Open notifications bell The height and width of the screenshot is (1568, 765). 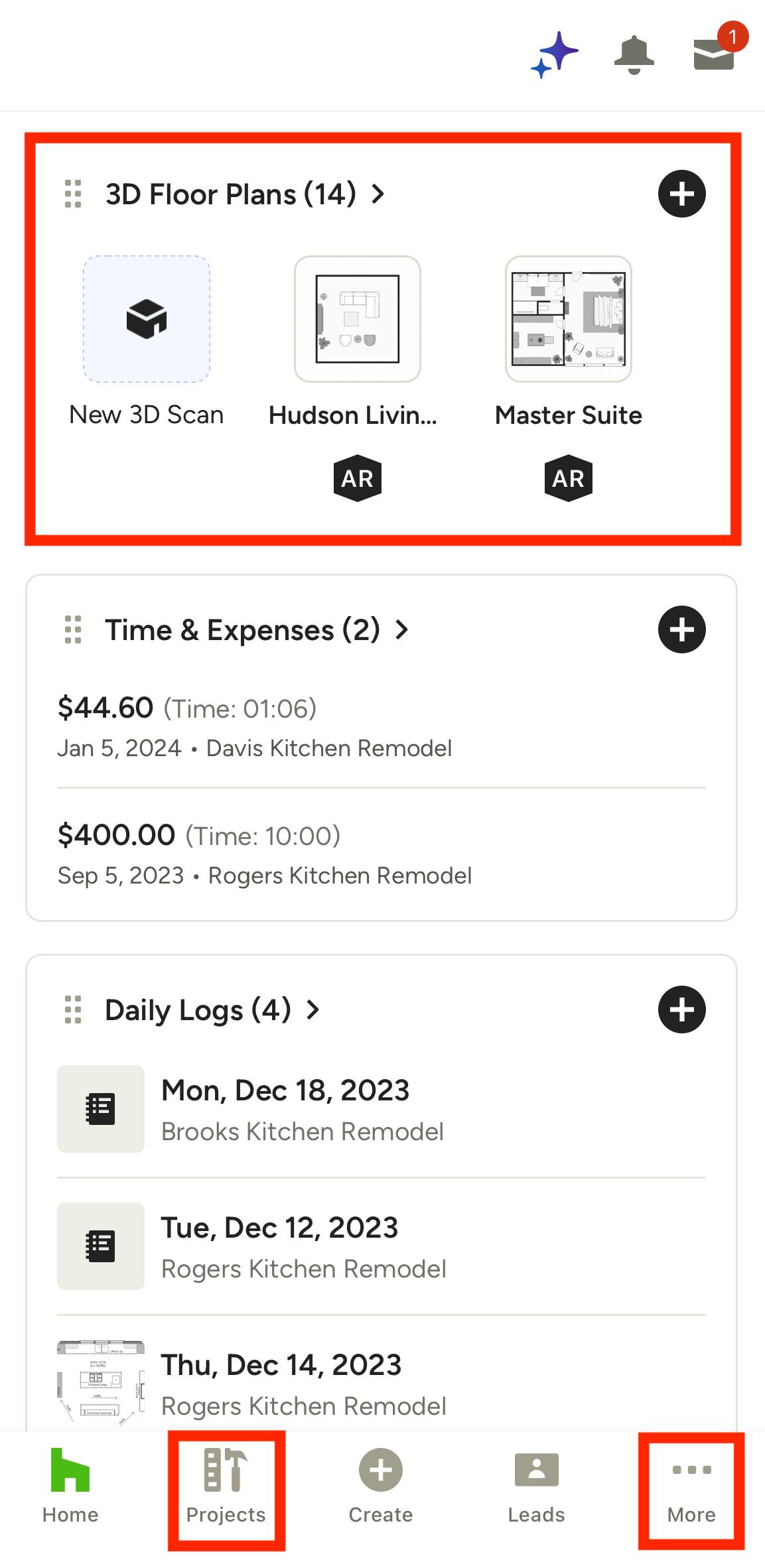pyautogui.click(x=634, y=54)
